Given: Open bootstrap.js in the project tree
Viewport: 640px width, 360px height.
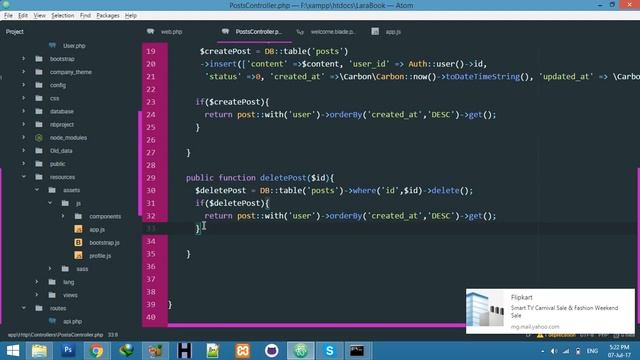Looking at the screenshot, I should [104, 242].
